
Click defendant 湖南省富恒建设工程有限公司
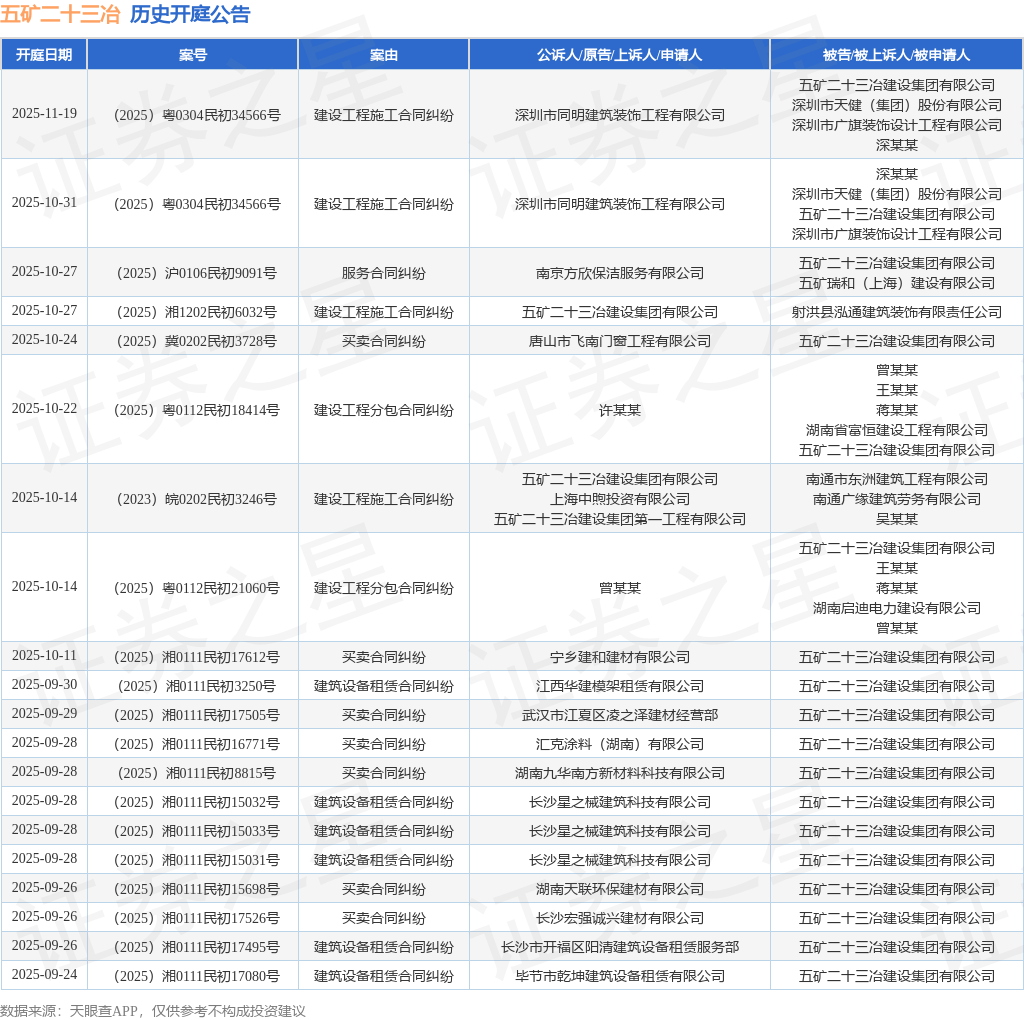click(x=896, y=430)
